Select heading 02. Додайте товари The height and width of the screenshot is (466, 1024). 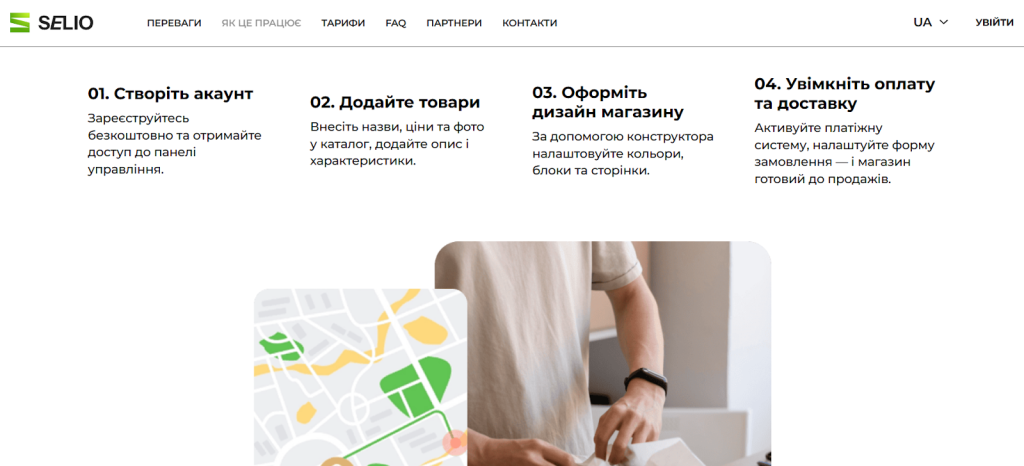point(395,102)
